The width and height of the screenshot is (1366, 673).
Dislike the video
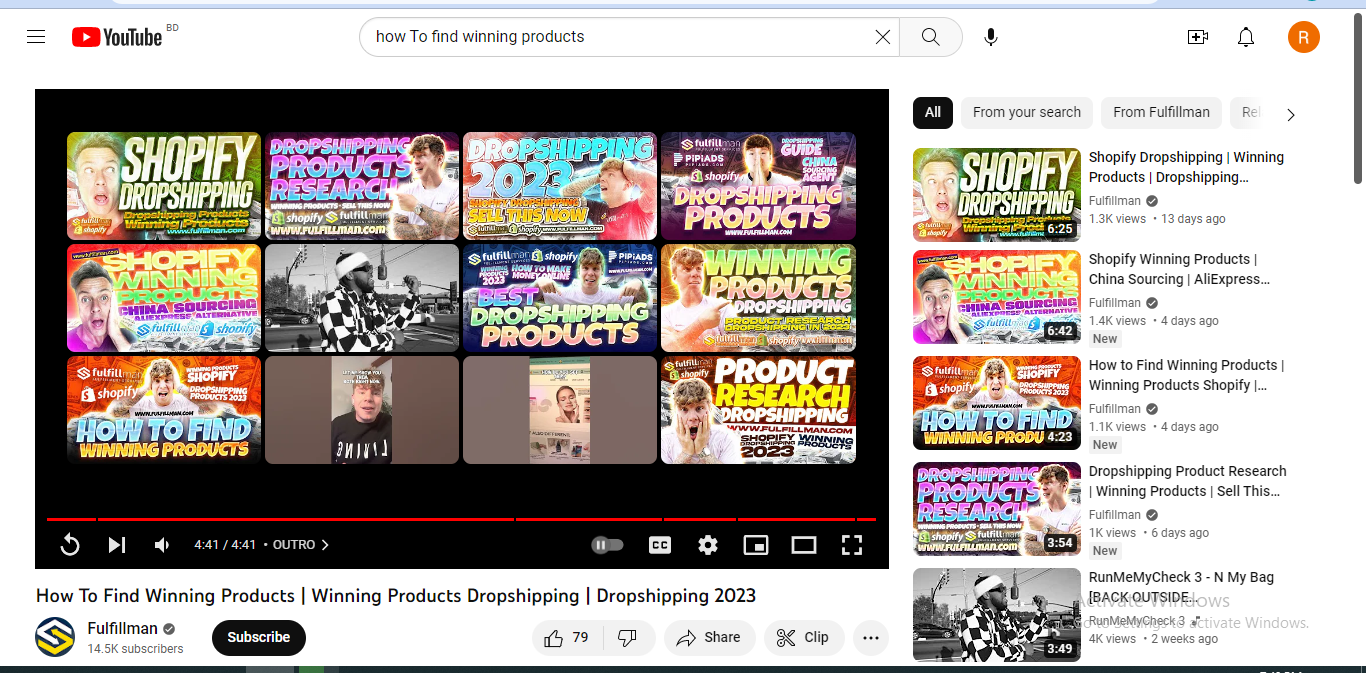click(x=628, y=637)
